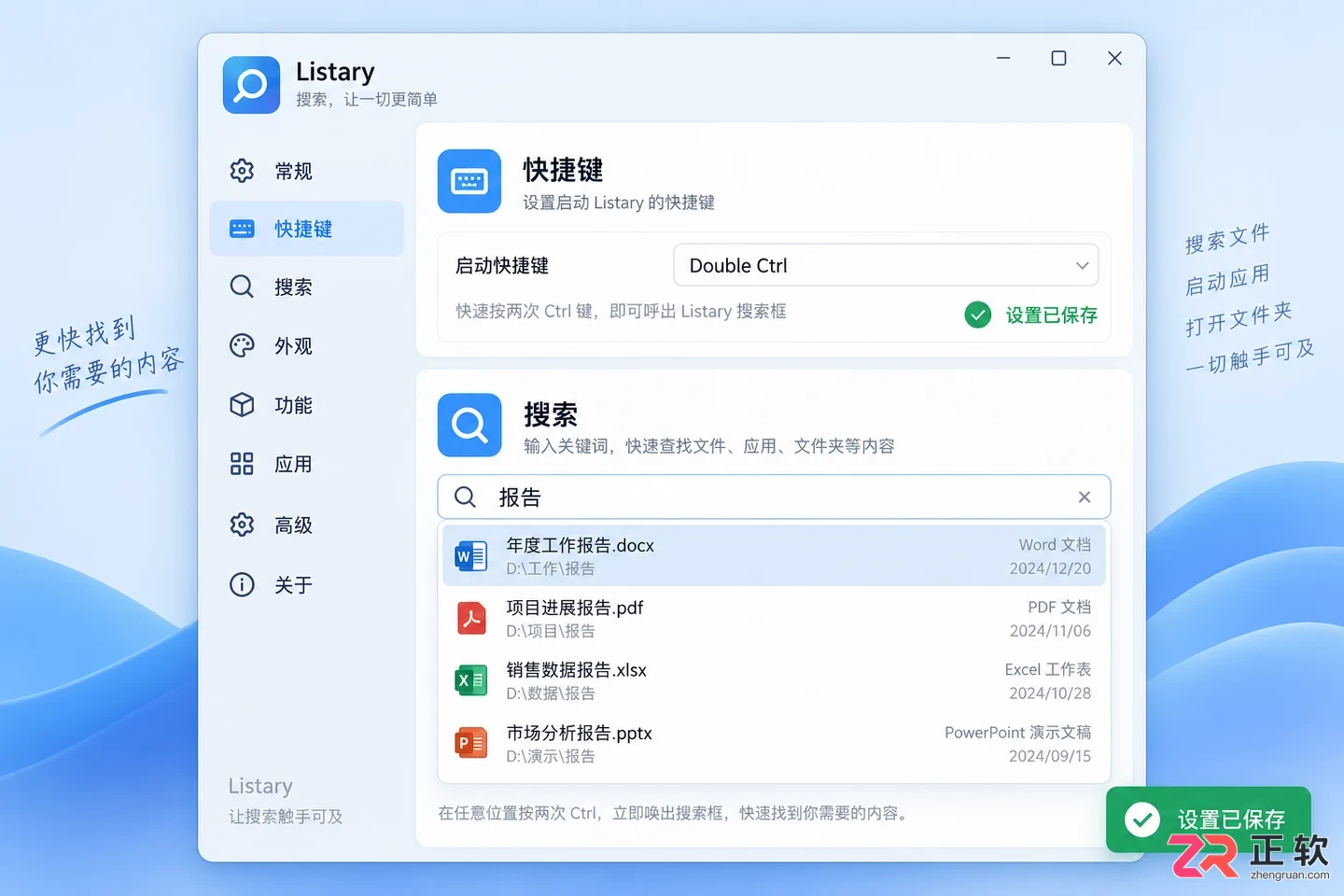Click the info icon beside 关于
The height and width of the screenshot is (896, 1344).
(x=242, y=584)
